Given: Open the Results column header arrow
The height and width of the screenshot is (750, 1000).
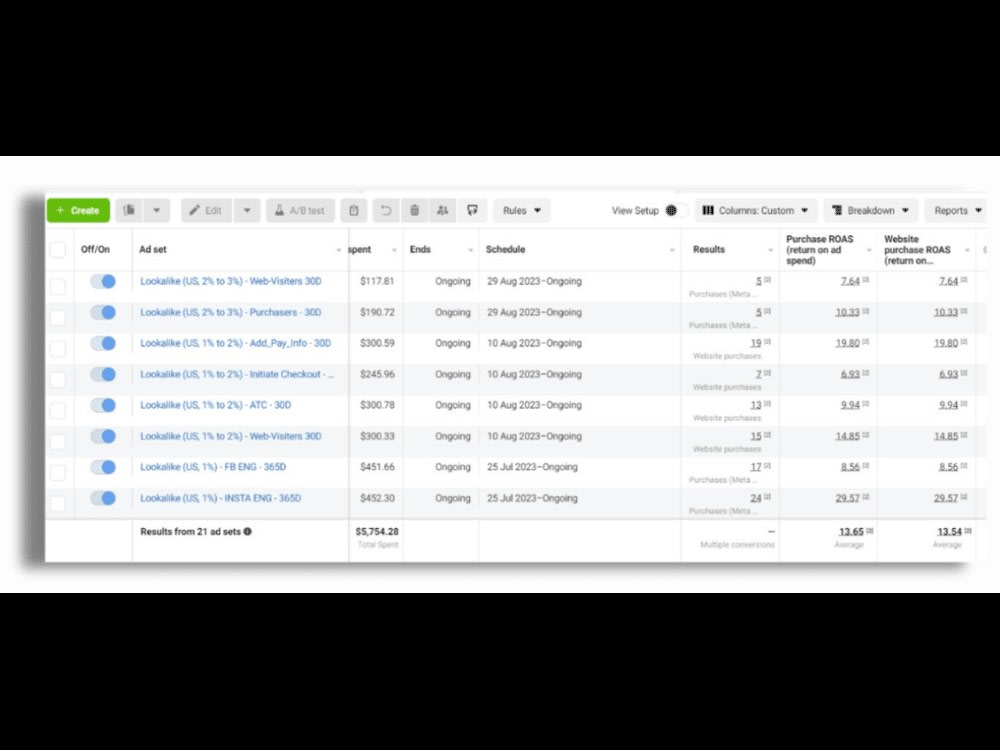Looking at the screenshot, I should [x=770, y=250].
